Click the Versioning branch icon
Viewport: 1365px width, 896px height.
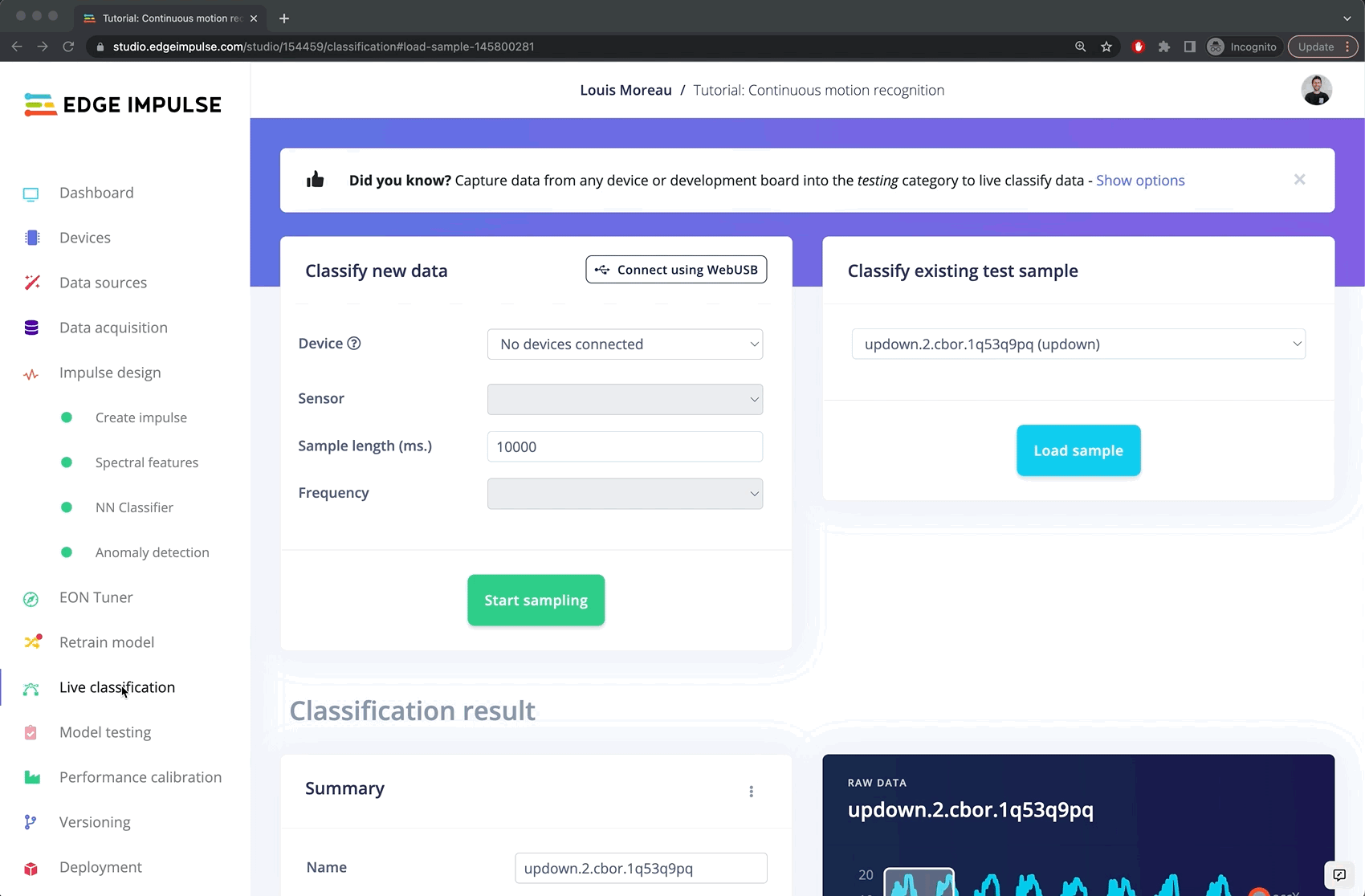30,822
